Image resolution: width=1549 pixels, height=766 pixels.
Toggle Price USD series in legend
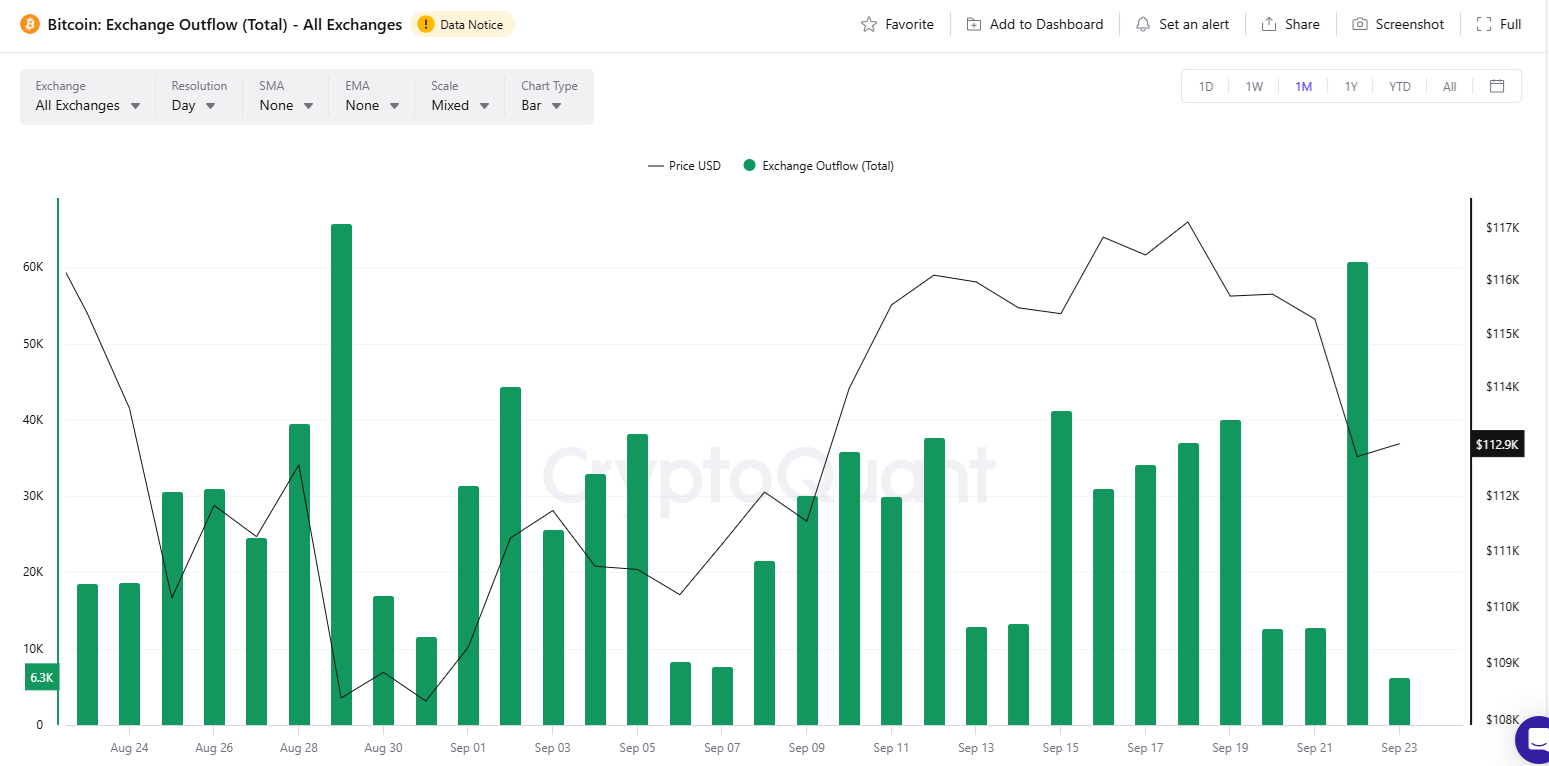684,166
